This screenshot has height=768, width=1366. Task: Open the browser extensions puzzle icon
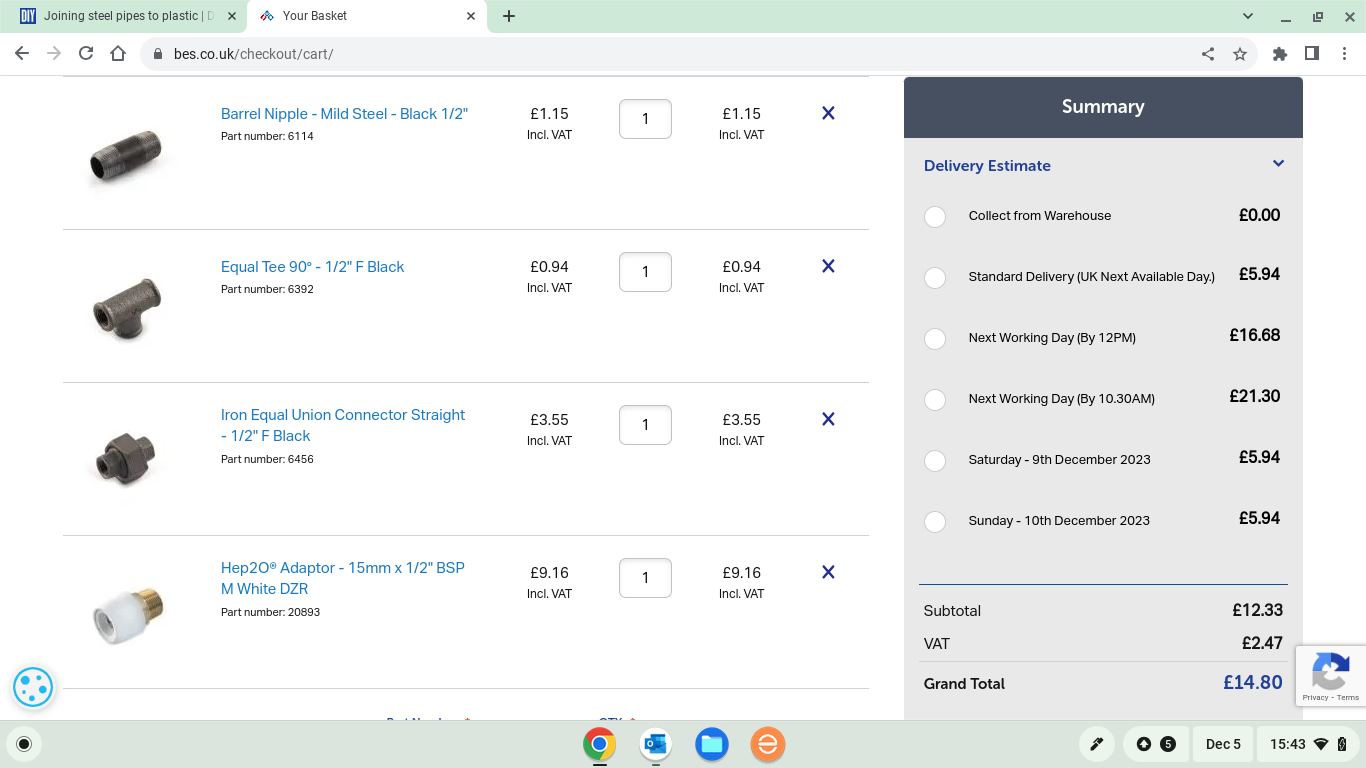point(1280,54)
